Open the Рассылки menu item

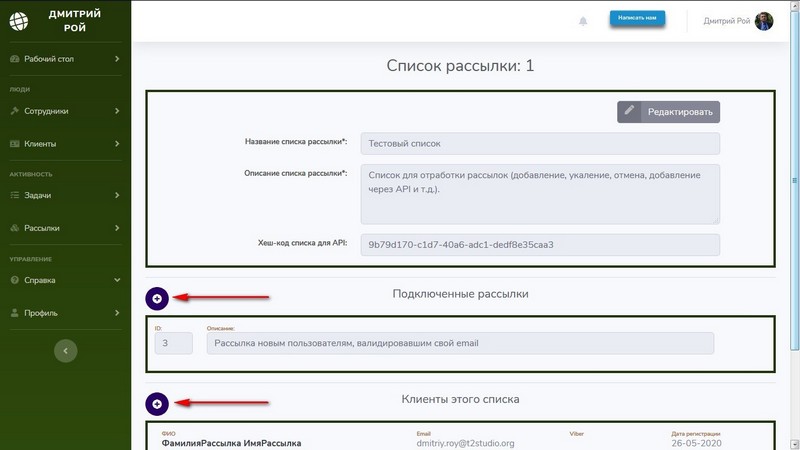point(41,228)
